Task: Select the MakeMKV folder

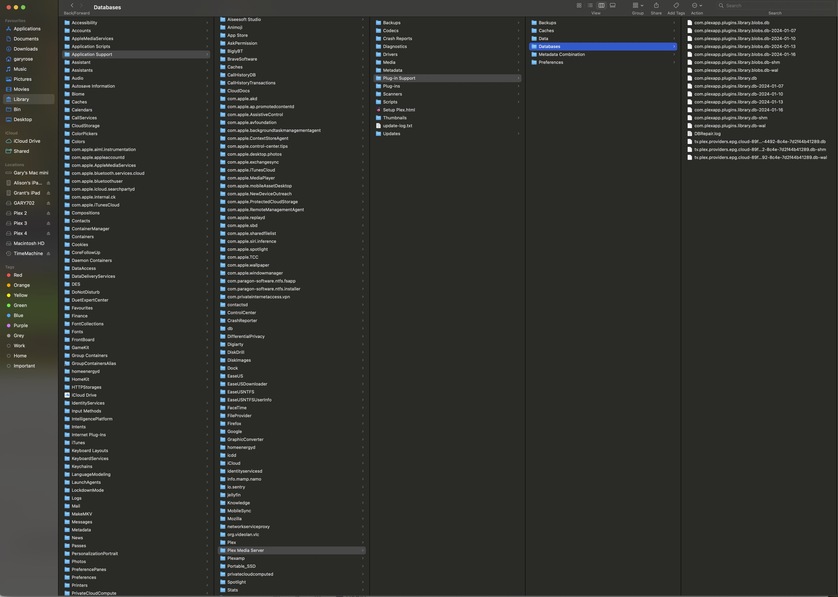Action: pyautogui.click(x=136, y=514)
